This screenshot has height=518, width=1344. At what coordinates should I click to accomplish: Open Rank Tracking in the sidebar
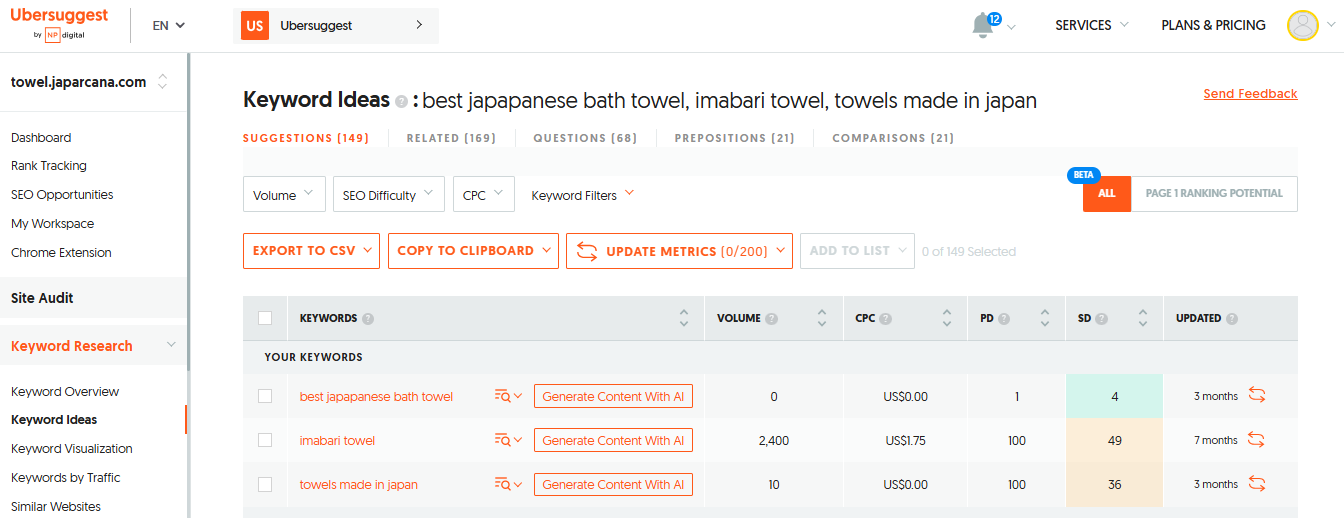[49, 166]
